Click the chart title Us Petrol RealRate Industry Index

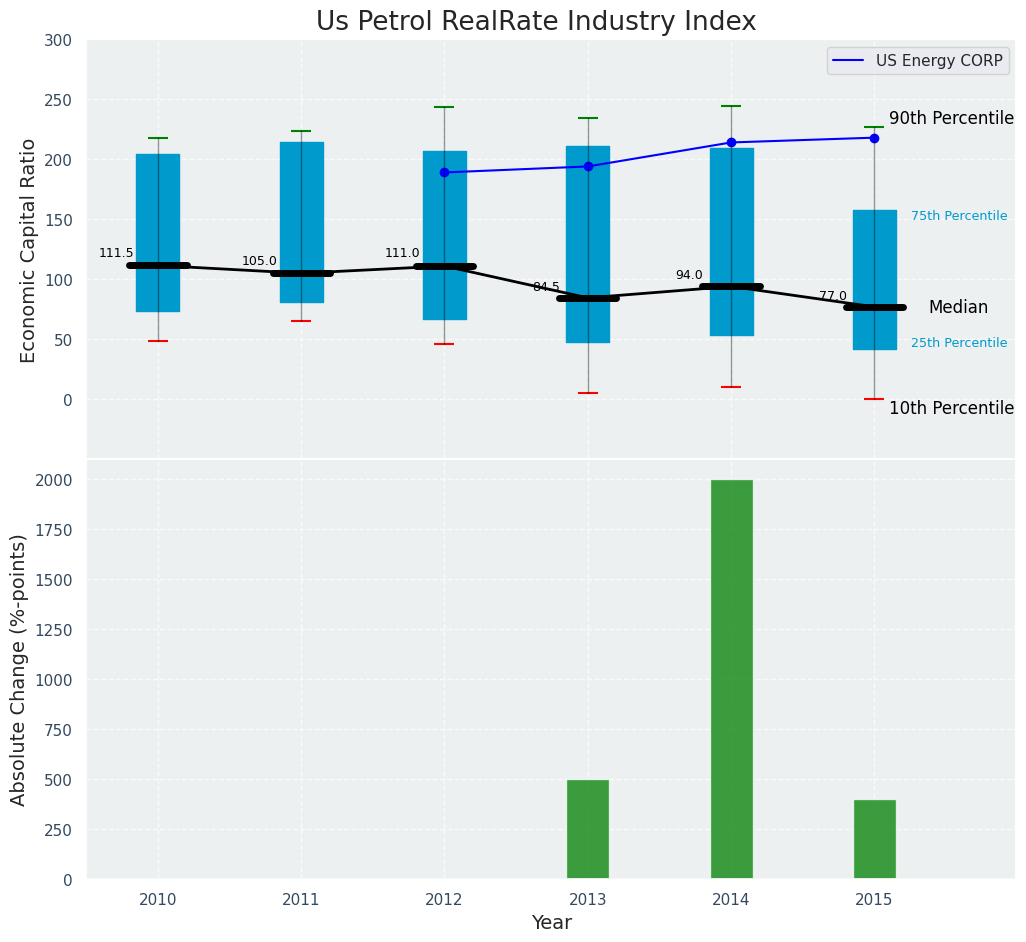tap(536, 22)
